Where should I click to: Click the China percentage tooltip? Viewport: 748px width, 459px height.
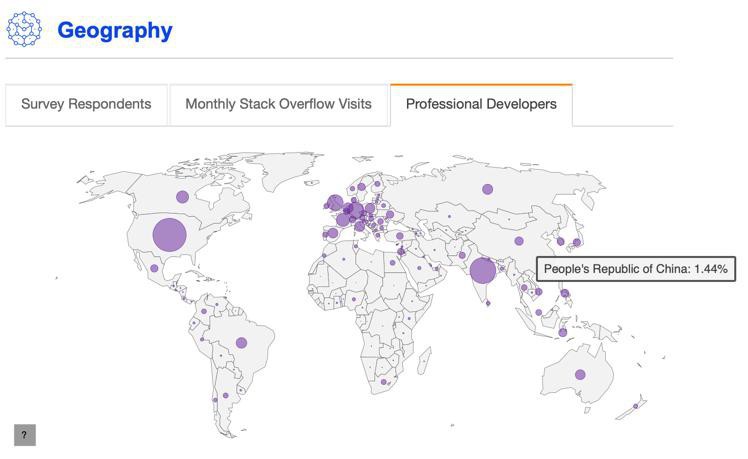pyautogui.click(x=636, y=269)
